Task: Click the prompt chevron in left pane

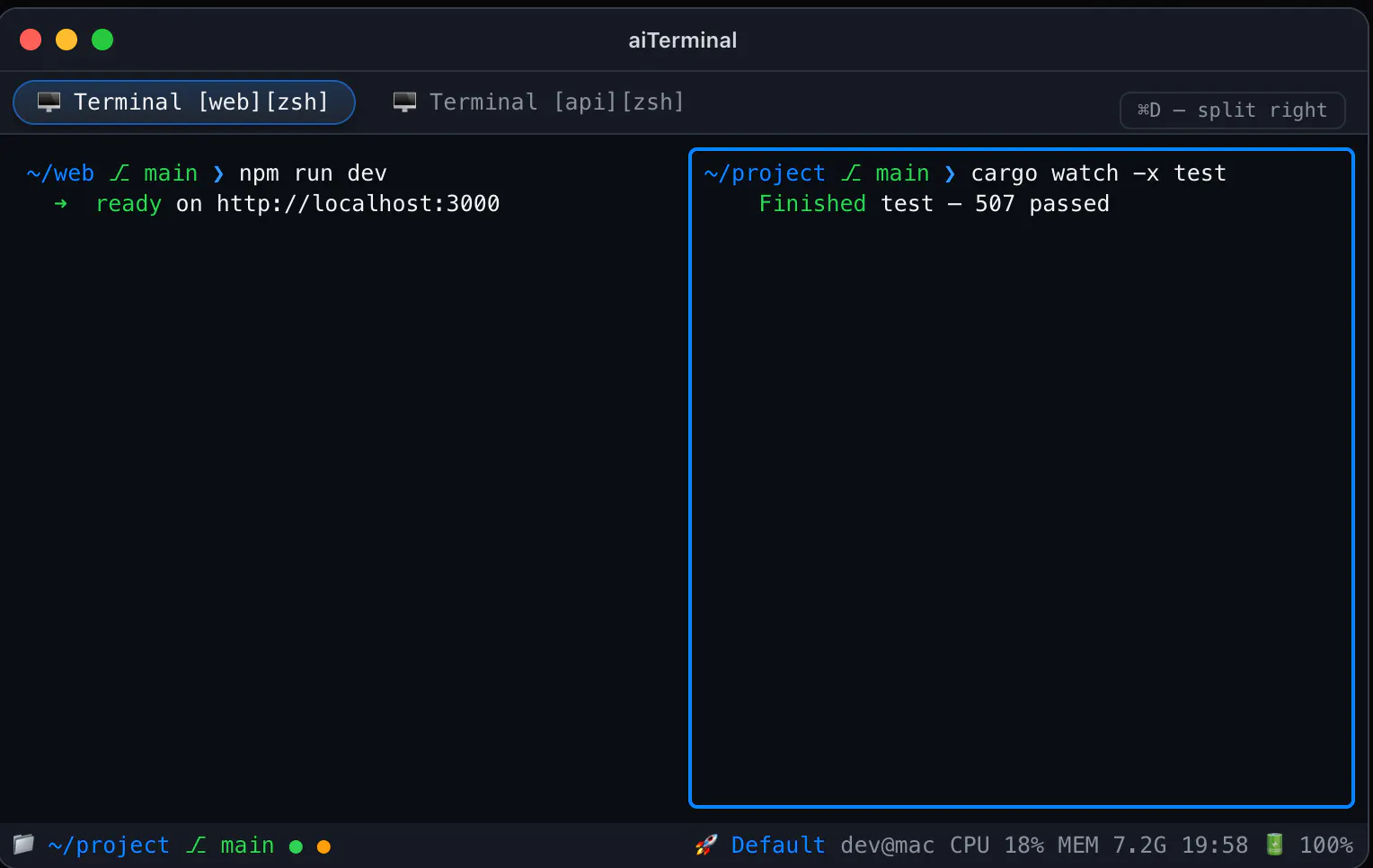Action: tap(218, 173)
